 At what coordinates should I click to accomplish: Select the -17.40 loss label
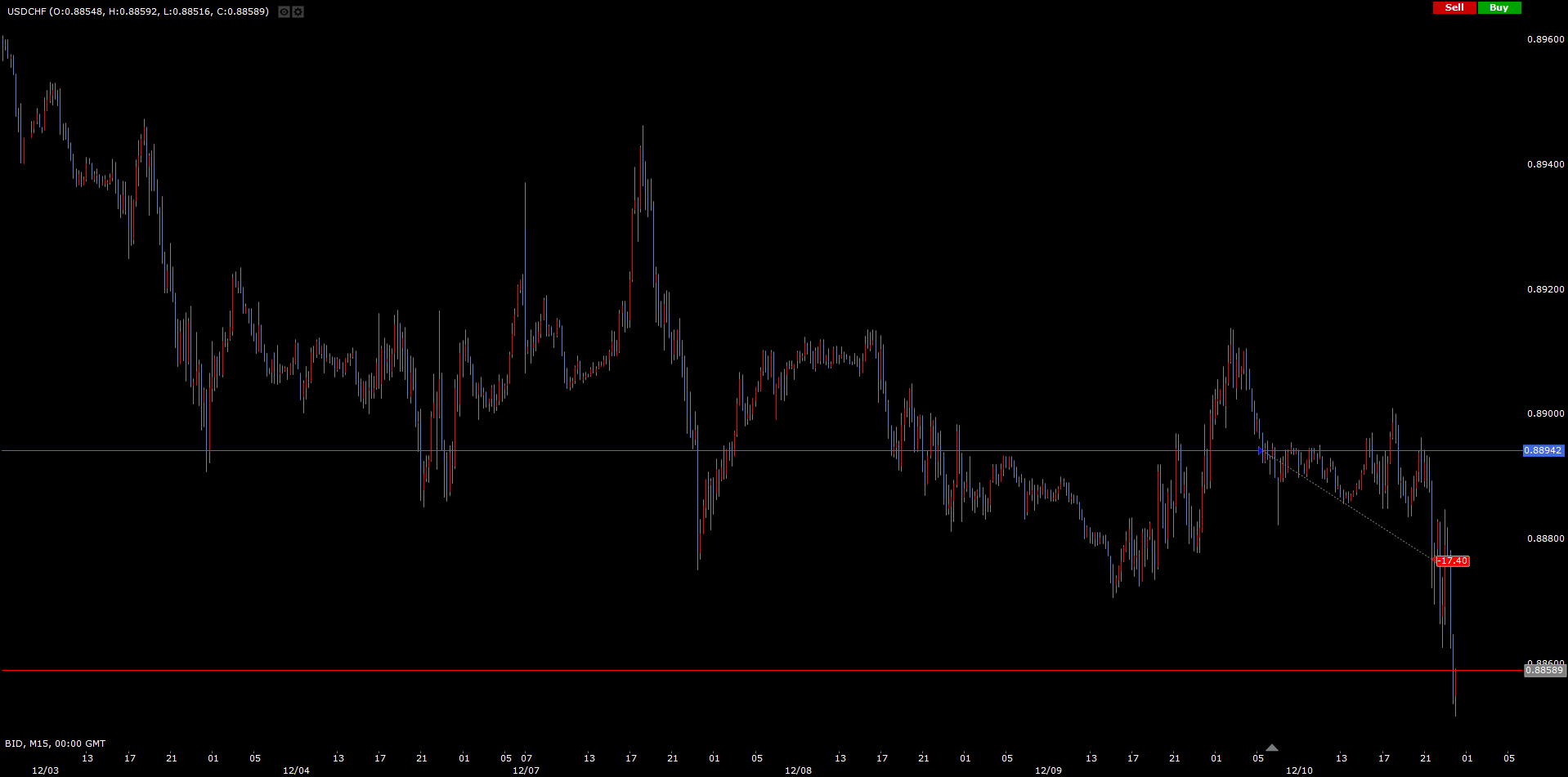[x=1453, y=560]
